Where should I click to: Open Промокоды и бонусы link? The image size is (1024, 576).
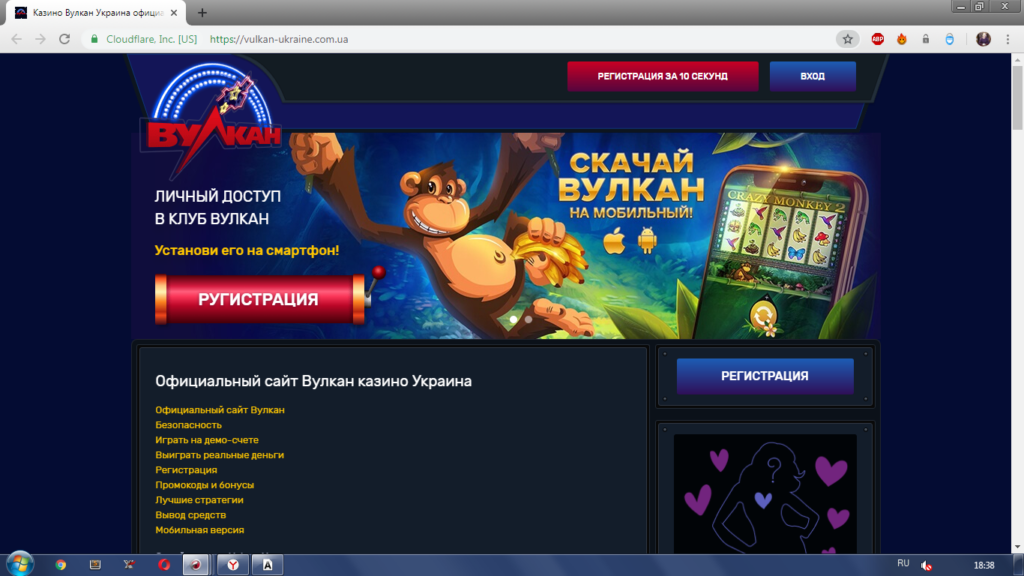click(x=204, y=485)
